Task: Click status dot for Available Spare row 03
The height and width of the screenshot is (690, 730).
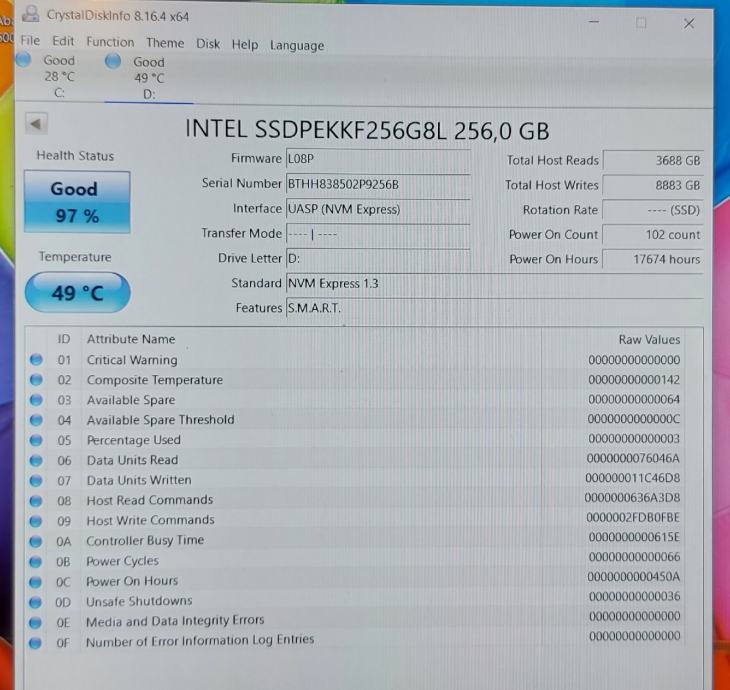Action: click(36, 399)
